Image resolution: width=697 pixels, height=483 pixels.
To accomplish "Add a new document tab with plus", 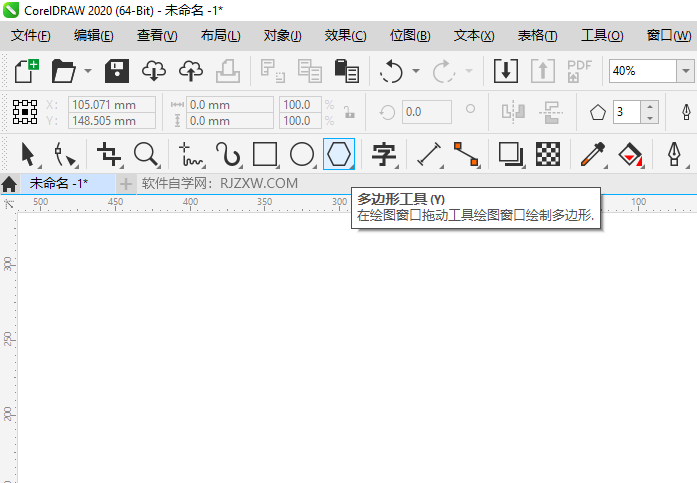I will click(x=126, y=184).
